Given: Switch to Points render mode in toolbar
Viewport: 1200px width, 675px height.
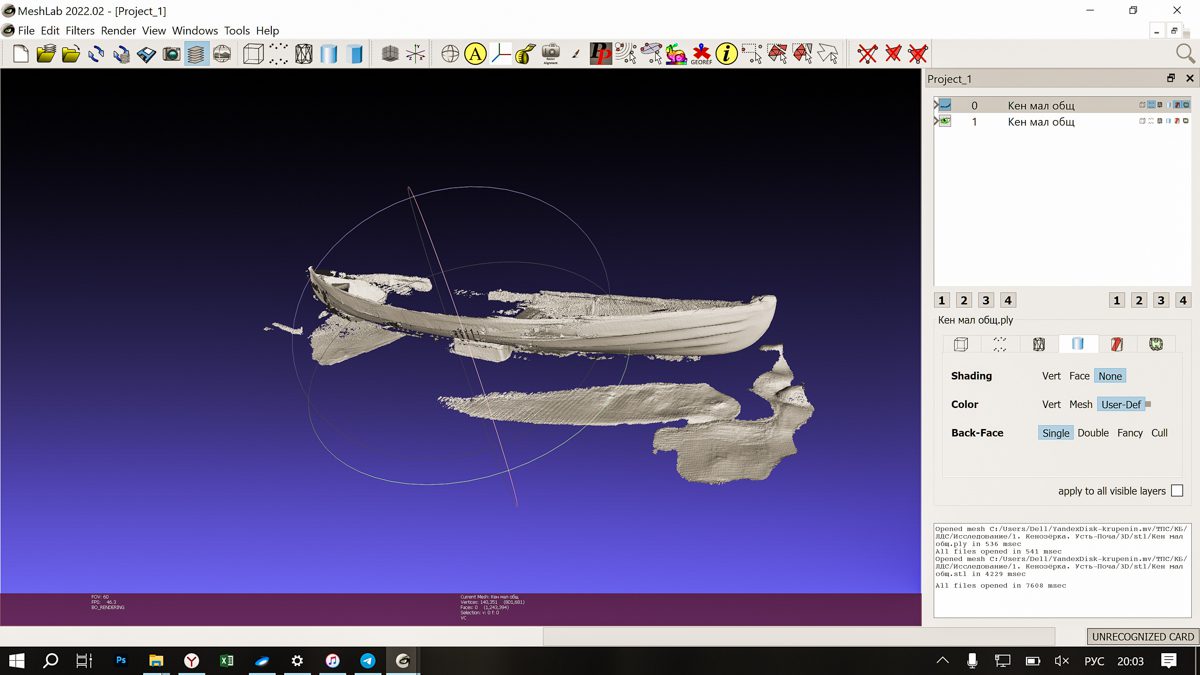Looking at the screenshot, I should point(279,54).
